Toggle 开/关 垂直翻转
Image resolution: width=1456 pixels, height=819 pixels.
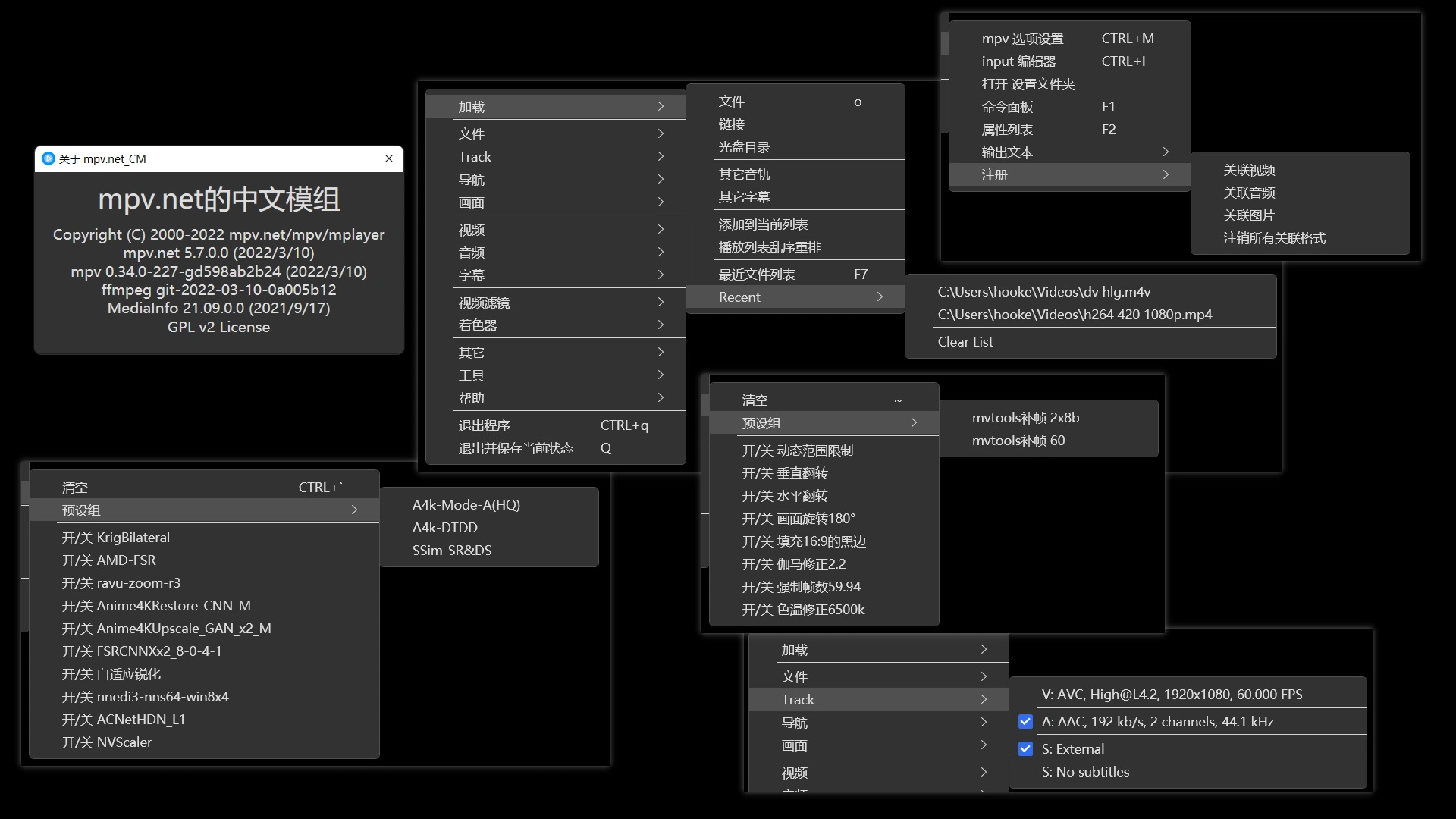tap(824, 473)
